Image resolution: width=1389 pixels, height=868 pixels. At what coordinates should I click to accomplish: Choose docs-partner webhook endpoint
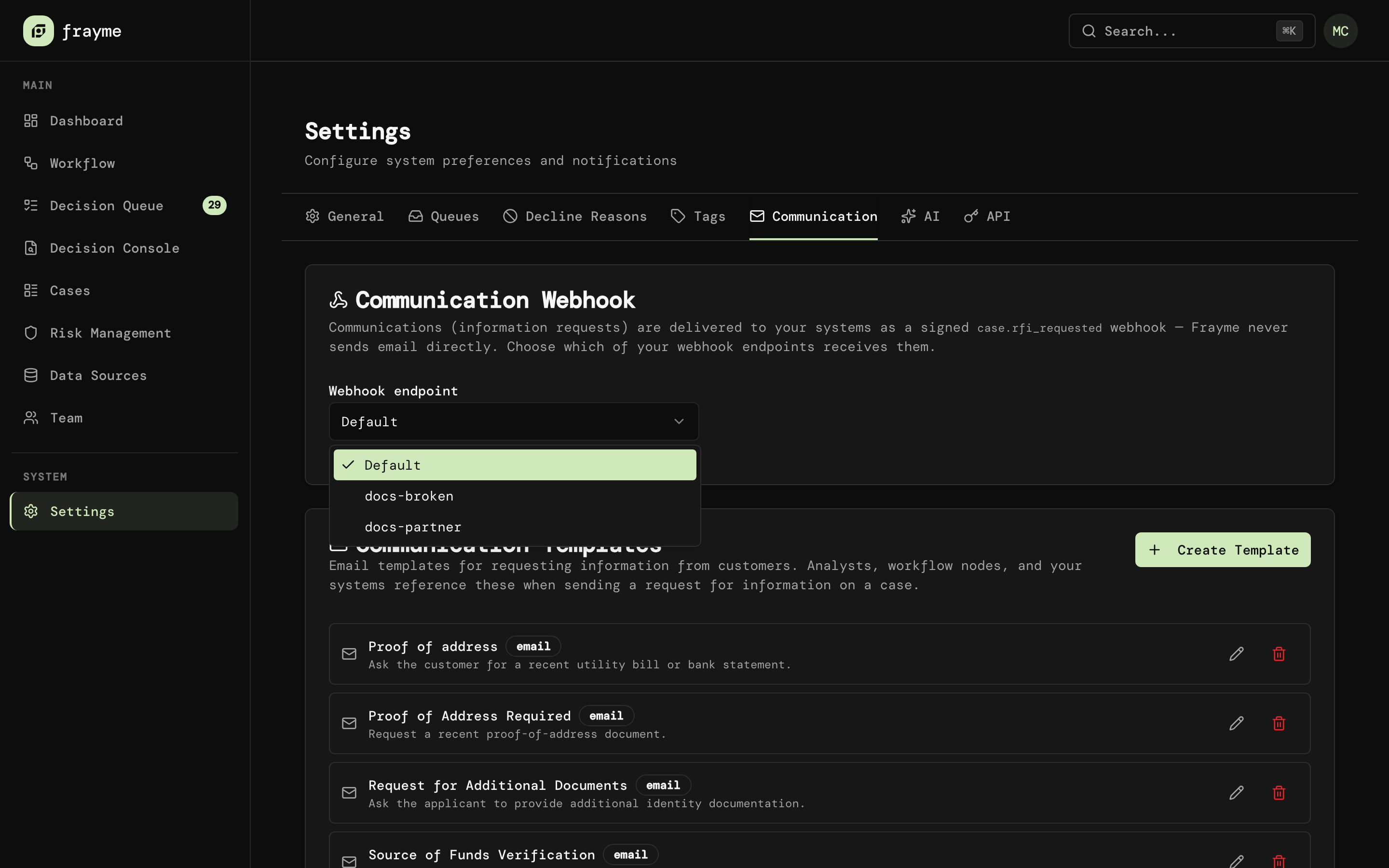pos(514,527)
